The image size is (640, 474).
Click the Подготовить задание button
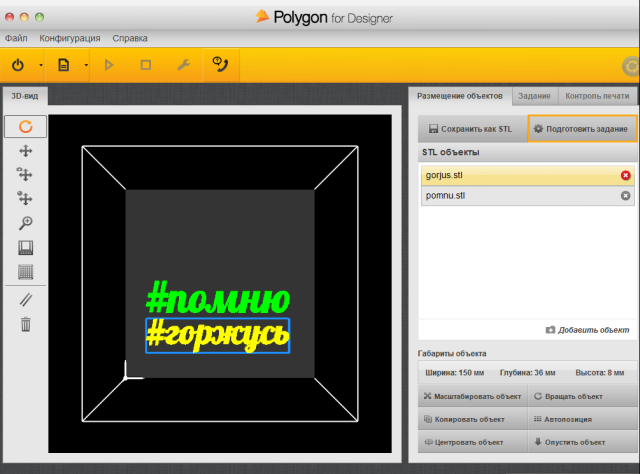coord(581,129)
